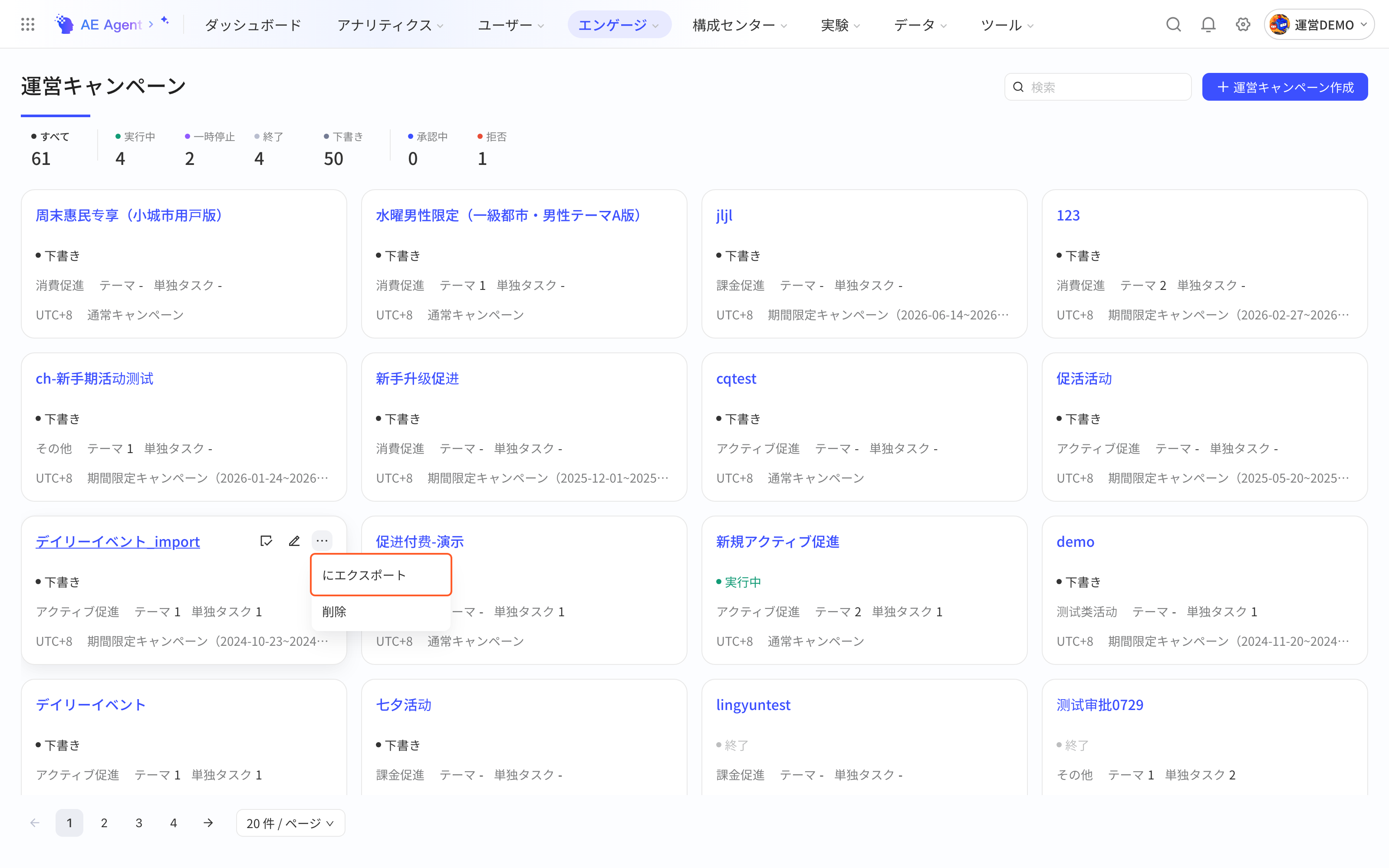1389x868 pixels.
Task: Select にエクスポート menu option
Action: tap(381, 575)
